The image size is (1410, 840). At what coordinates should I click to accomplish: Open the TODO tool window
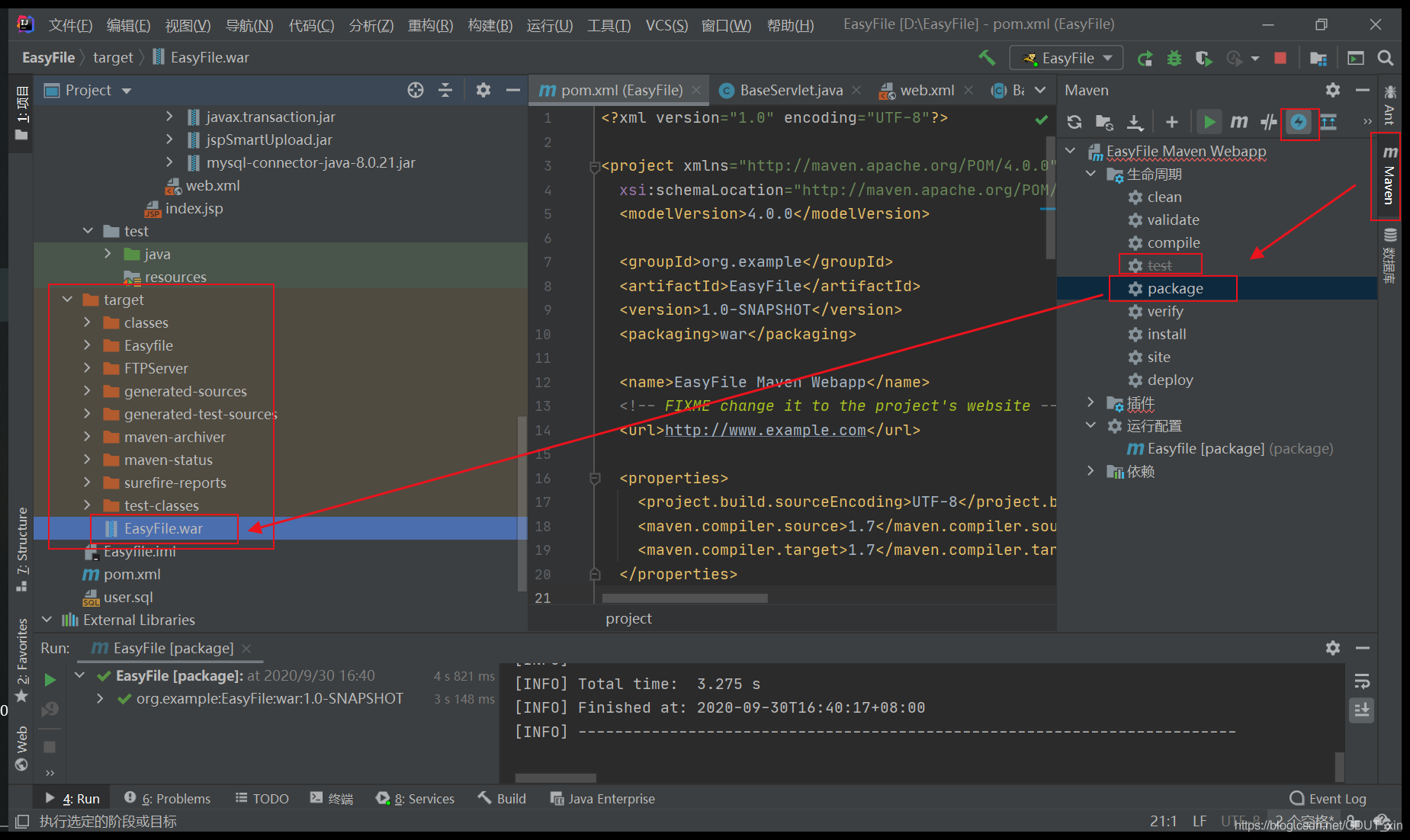pos(262,798)
